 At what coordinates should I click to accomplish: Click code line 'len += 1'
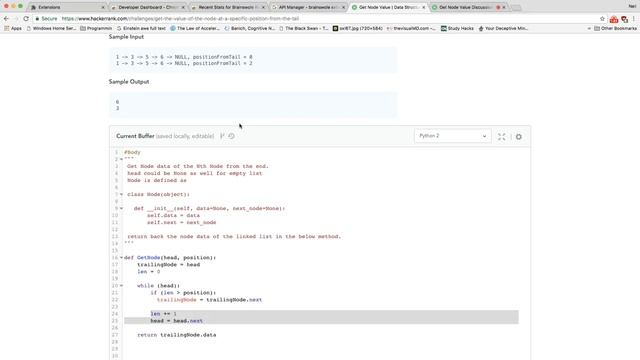coord(163,314)
